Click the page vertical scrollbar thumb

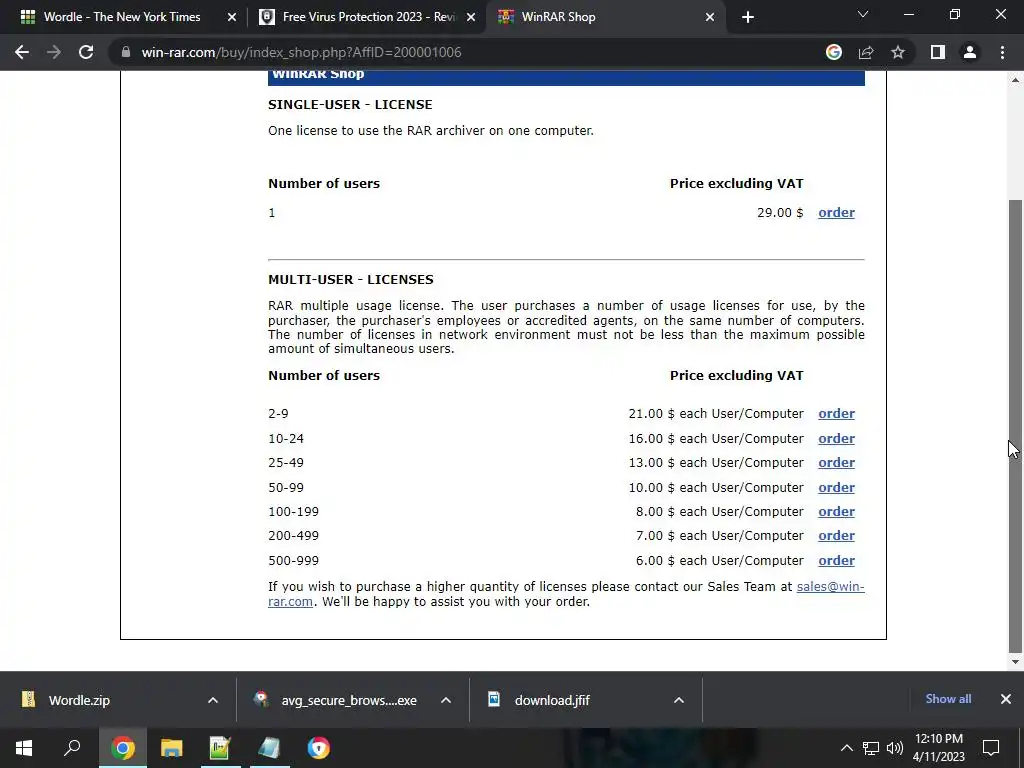tap(1015, 424)
